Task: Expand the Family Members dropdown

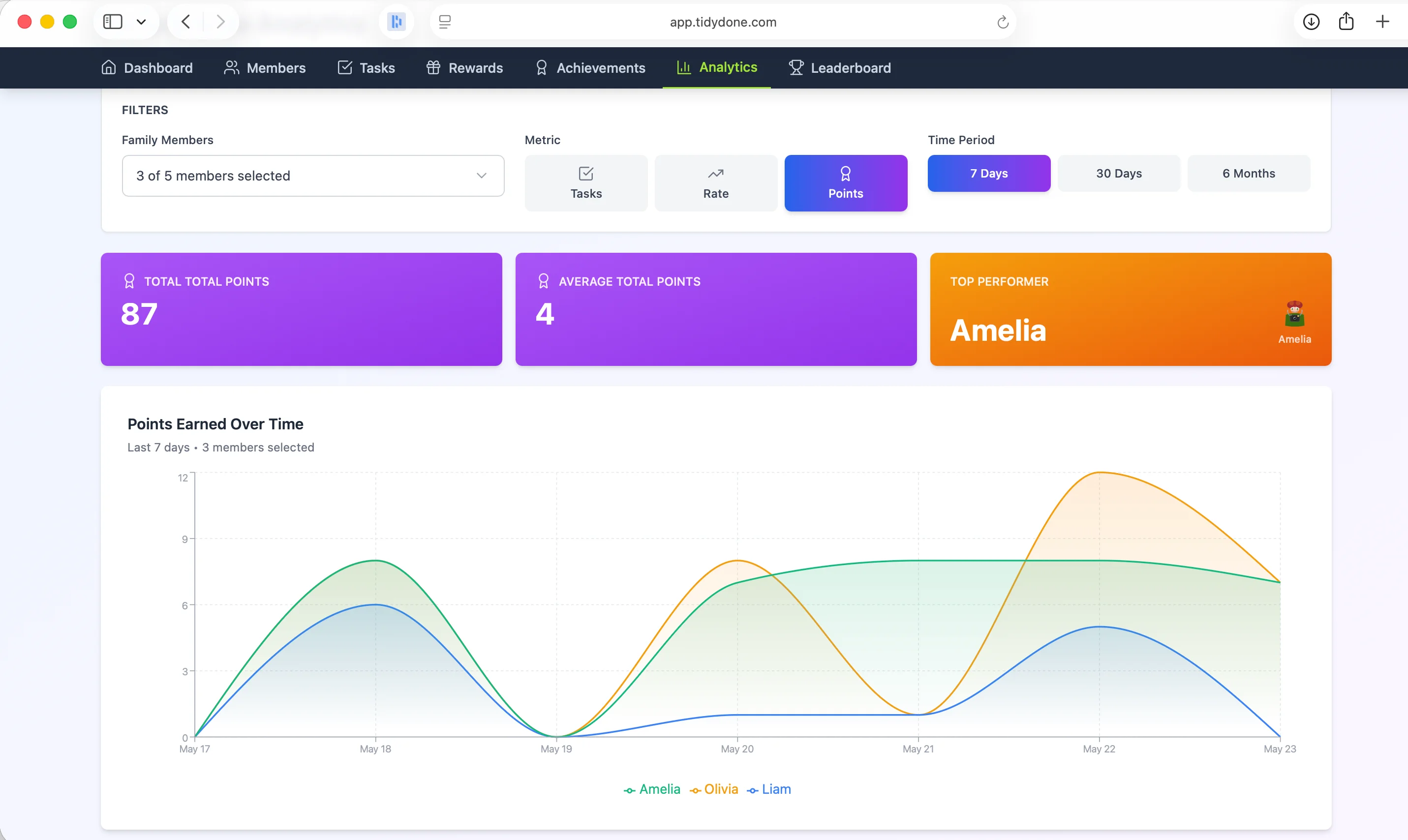Action: [313, 176]
